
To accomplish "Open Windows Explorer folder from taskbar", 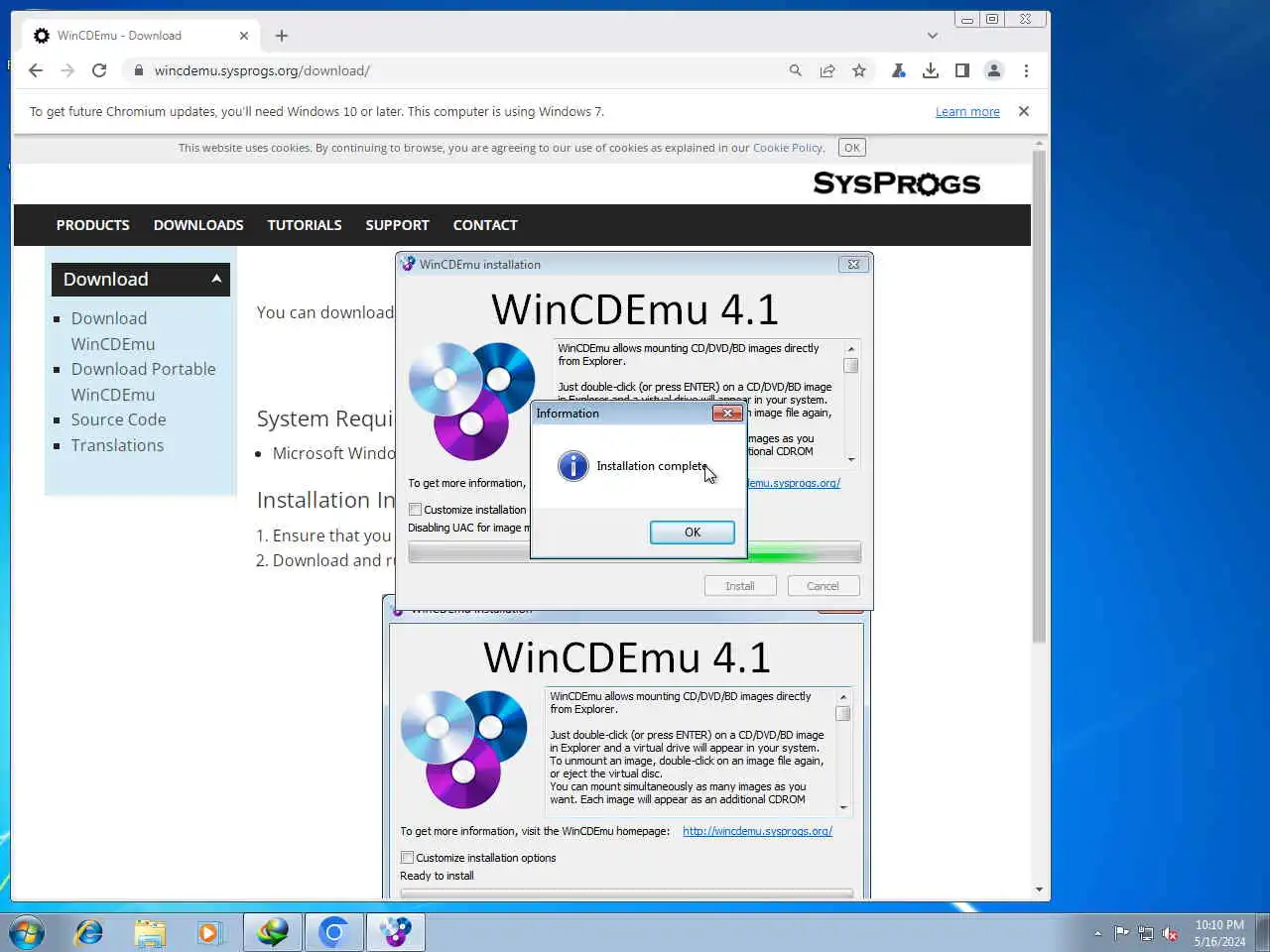I will 150,932.
